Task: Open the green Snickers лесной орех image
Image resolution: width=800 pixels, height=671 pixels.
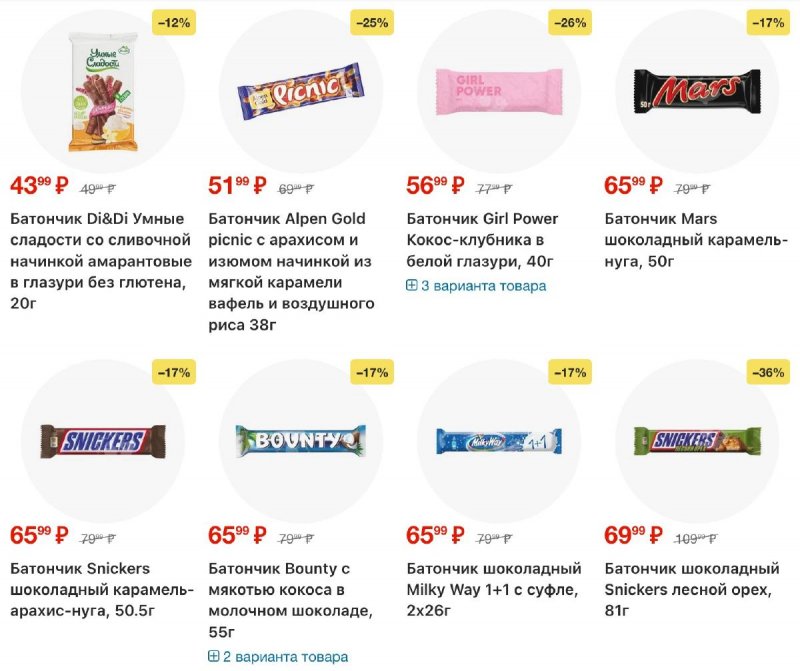Action: click(696, 441)
